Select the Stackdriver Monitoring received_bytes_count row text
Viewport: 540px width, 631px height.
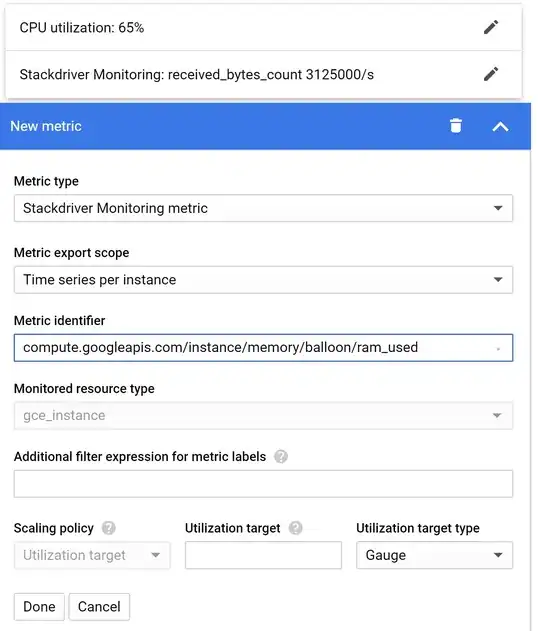click(196, 75)
